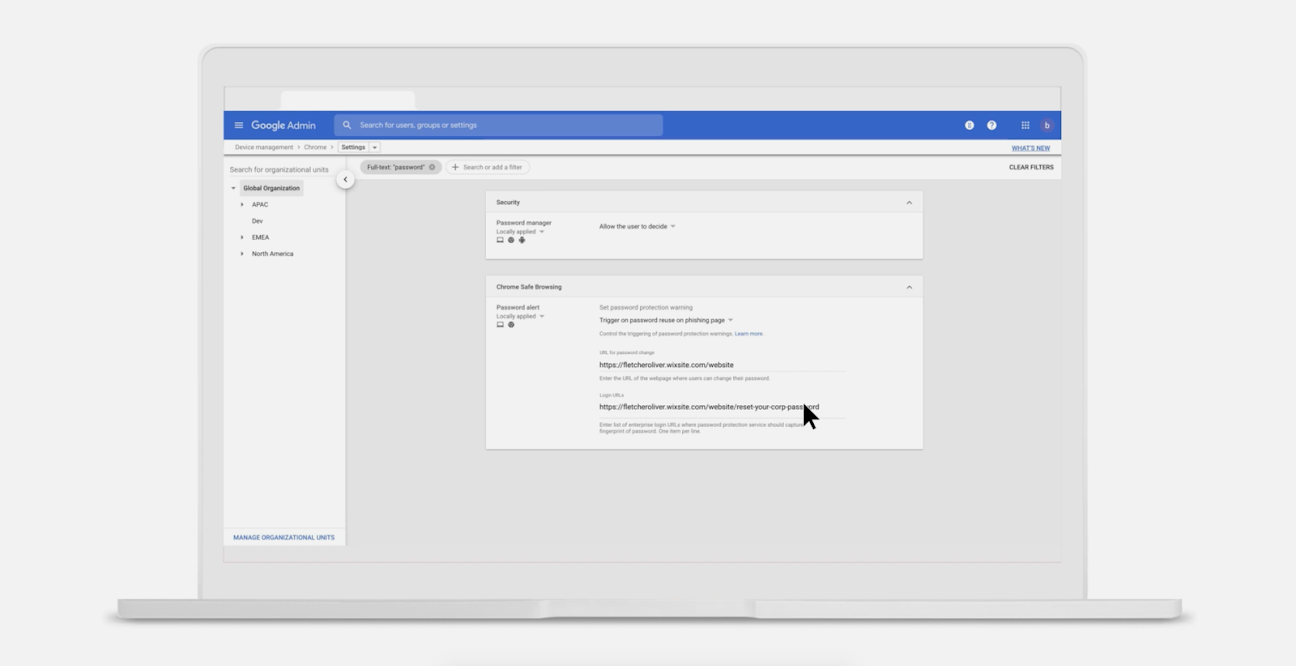Open the WHAT'S NEW link
The width and height of the screenshot is (1296, 666).
point(1030,148)
